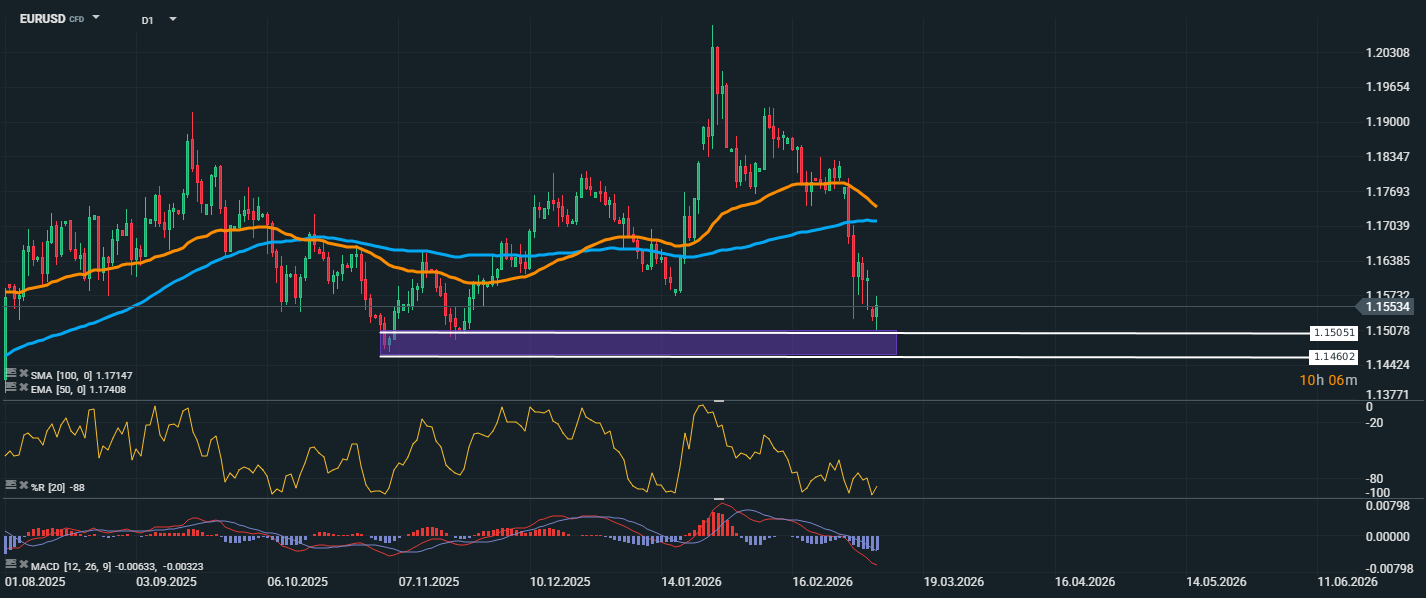The height and width of the screenshot is (598, 1426).
Task: Open settings icon for %R indicator
Action: [10, 485]
